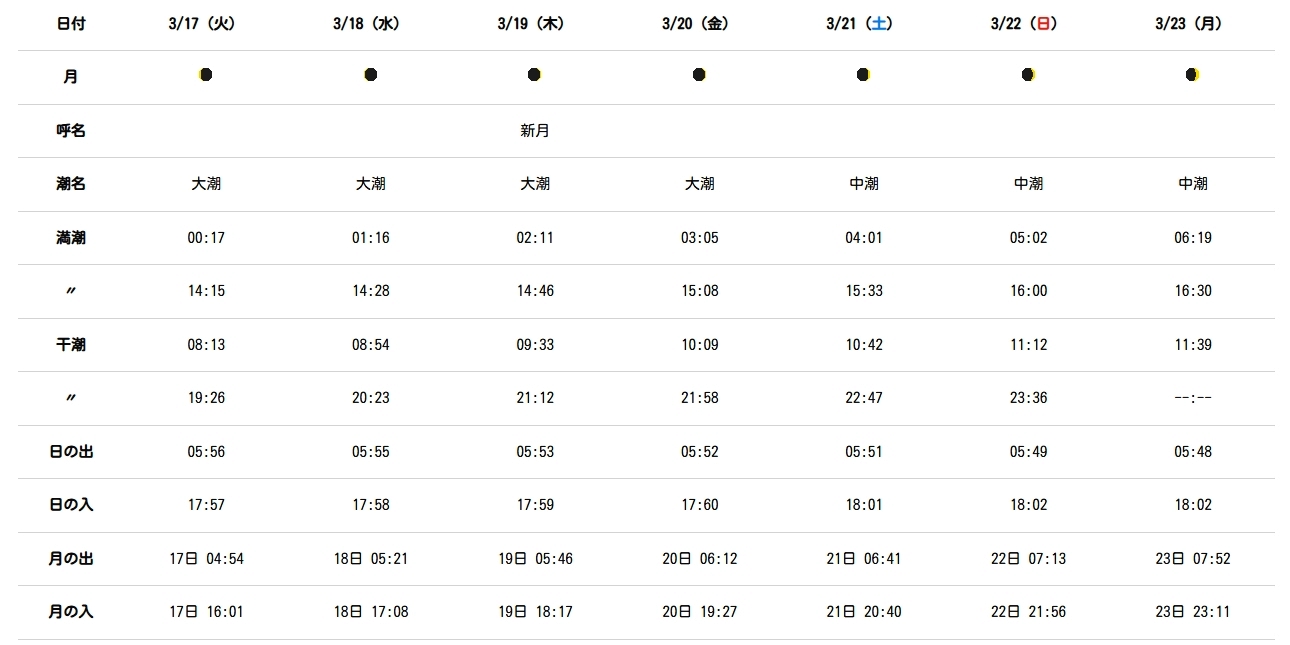Click sunset time 17:60 for 3/20
Viewport: 1290px width, 645px height.
(x=699, y=505)
